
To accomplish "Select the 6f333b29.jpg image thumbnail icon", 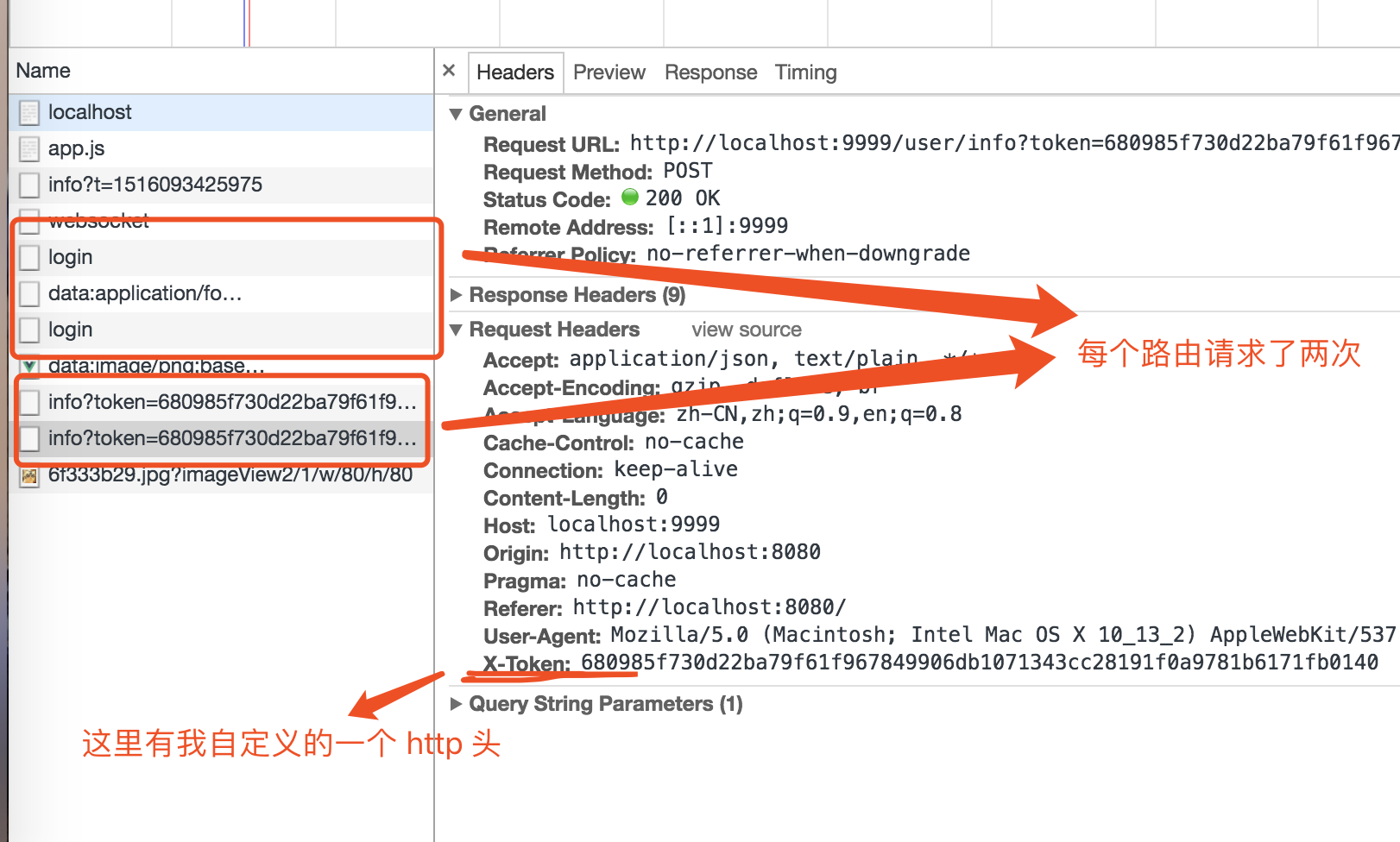I will 29,475.
